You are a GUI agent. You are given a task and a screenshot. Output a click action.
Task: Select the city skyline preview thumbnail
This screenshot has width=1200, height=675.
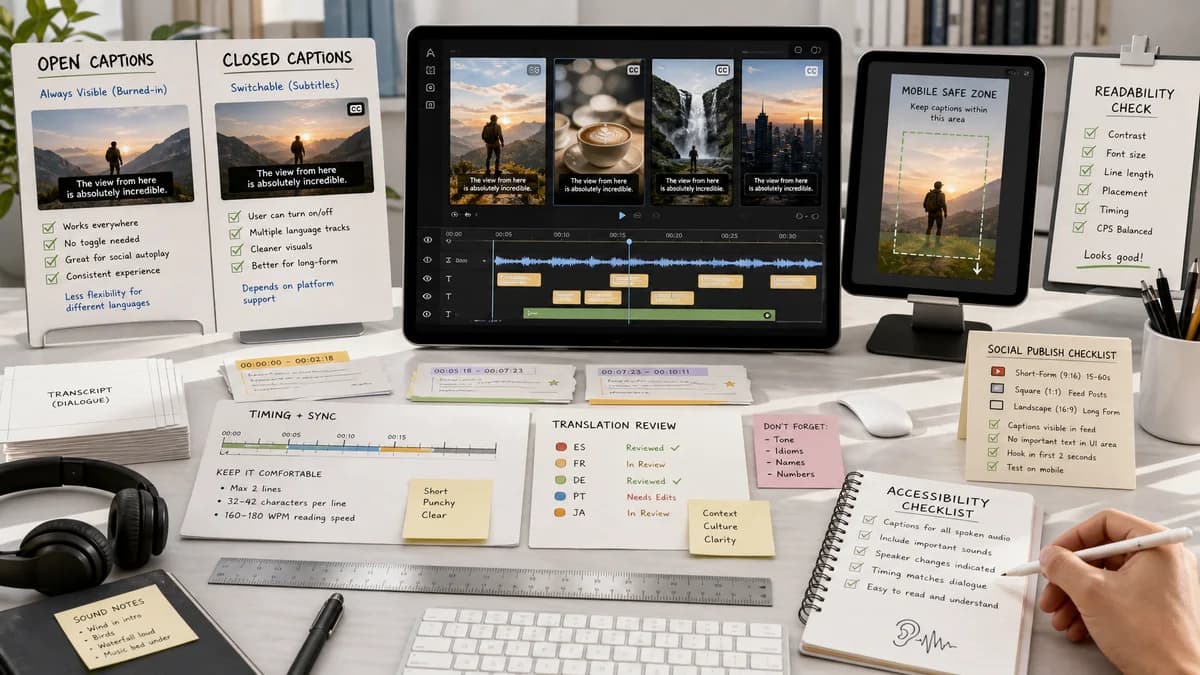click(782, 131)
